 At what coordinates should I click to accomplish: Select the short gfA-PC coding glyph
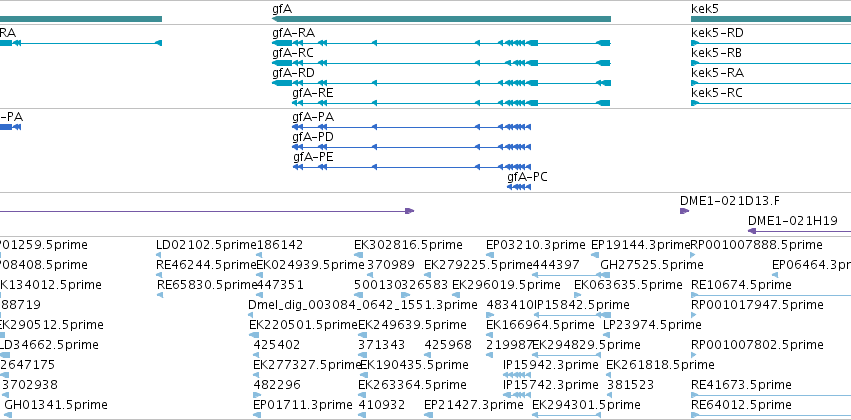tap(519, 187)
